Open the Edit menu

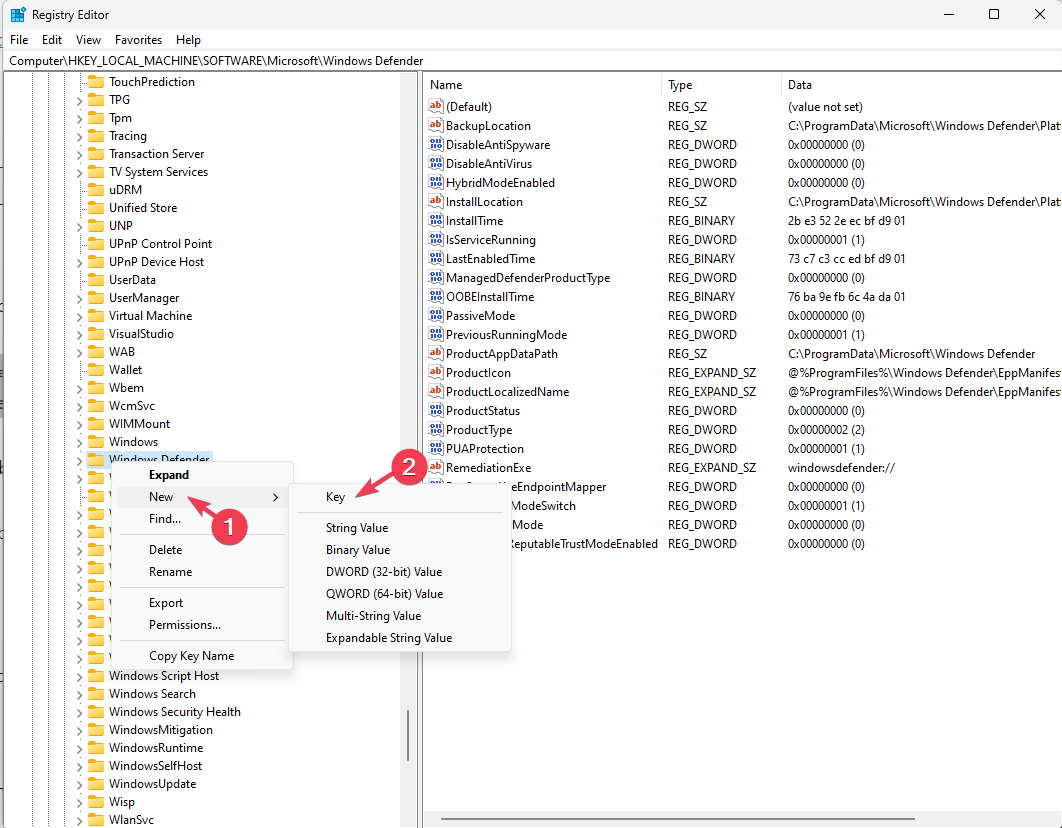click(51, 40)
